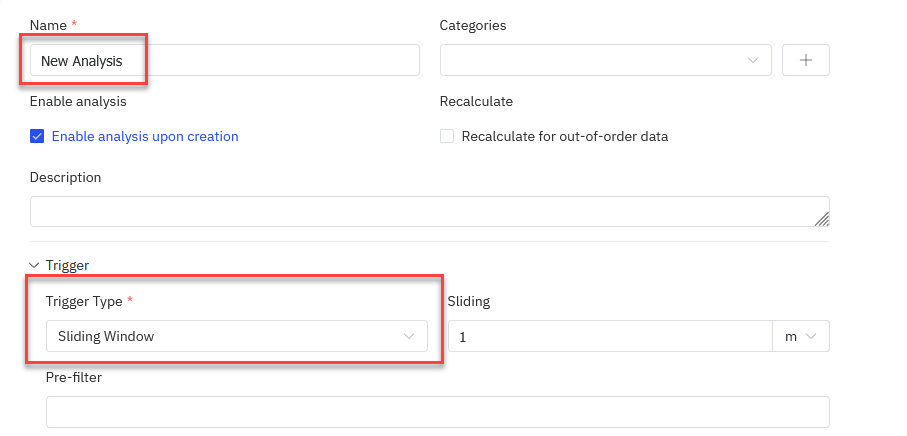This screenshot has height=436, width=907.
Task: Click the 'Pre-filter' field label
Action: pos(74,377)
